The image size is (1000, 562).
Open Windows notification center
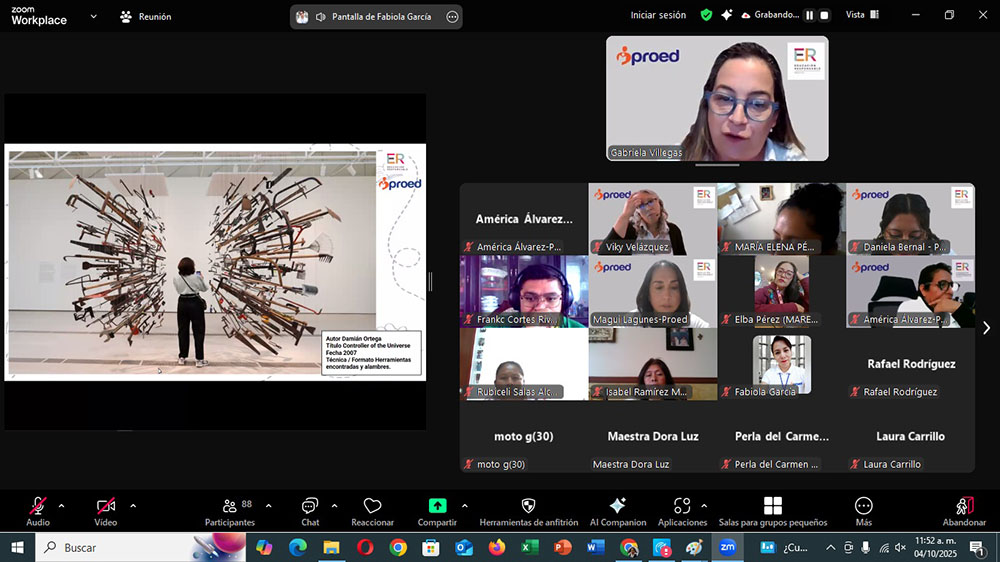[977, 547]
